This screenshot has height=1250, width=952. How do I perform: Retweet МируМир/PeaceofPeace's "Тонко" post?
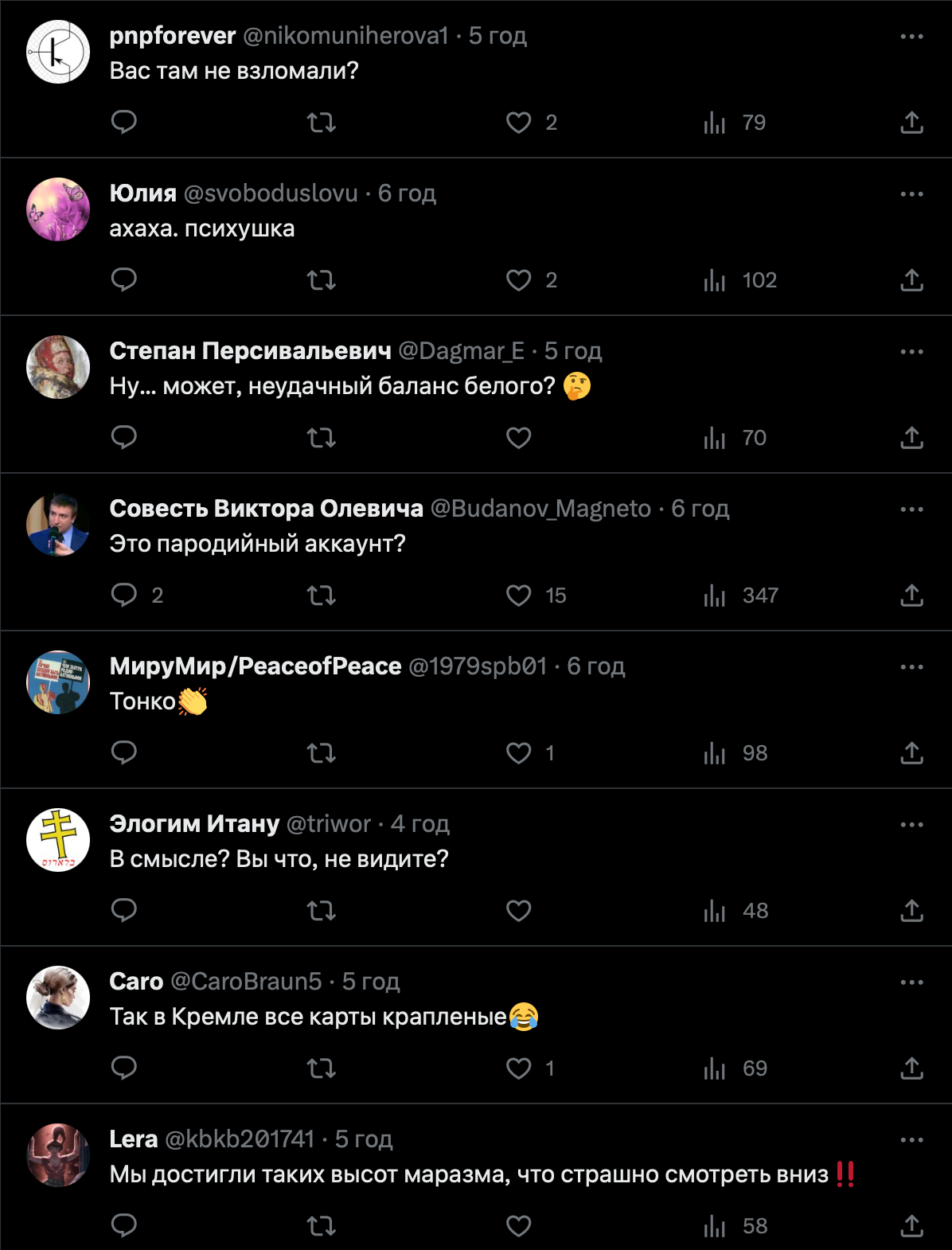(322, 753)
